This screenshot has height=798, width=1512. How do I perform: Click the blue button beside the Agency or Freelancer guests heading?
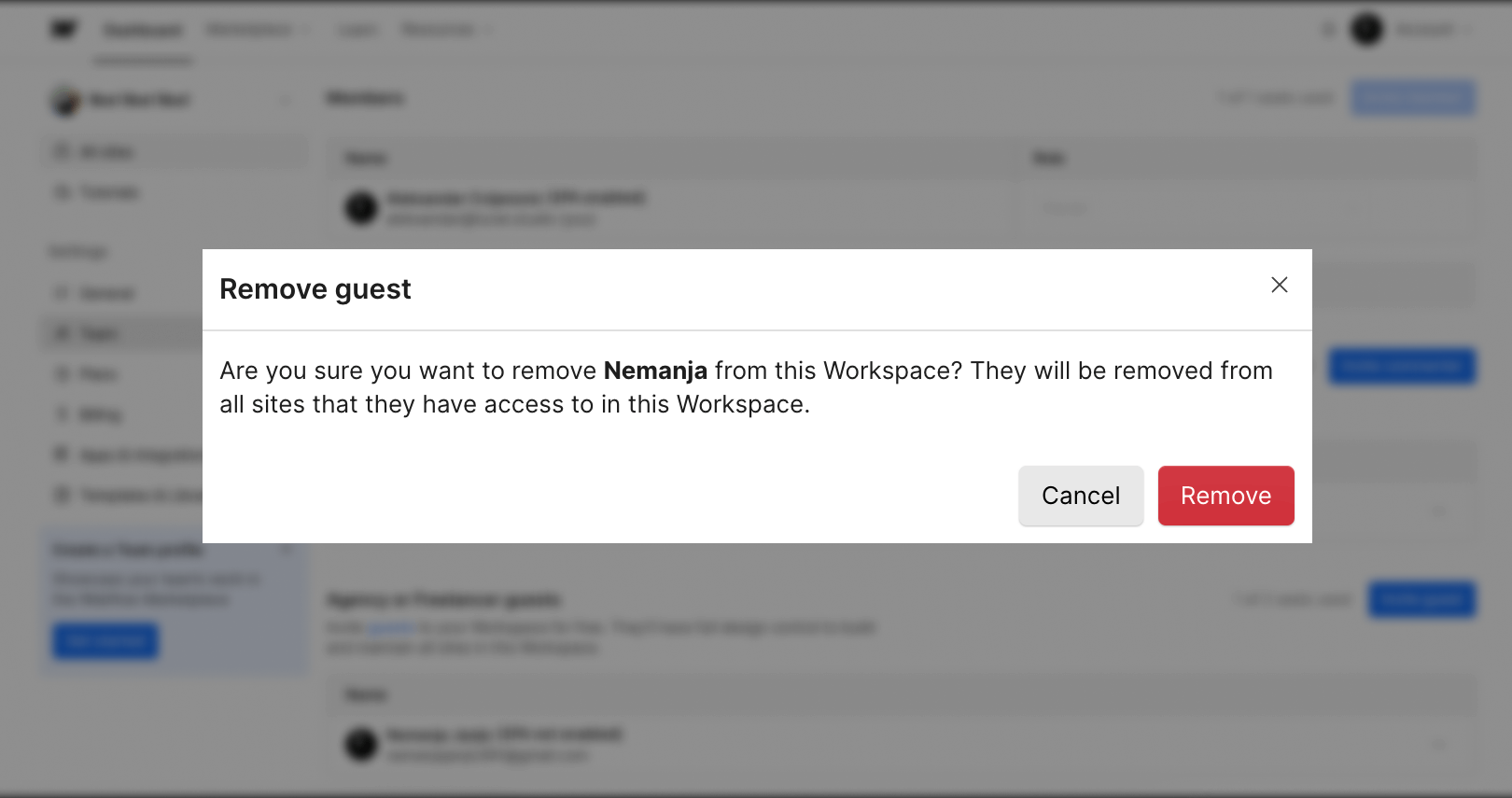1421,599
